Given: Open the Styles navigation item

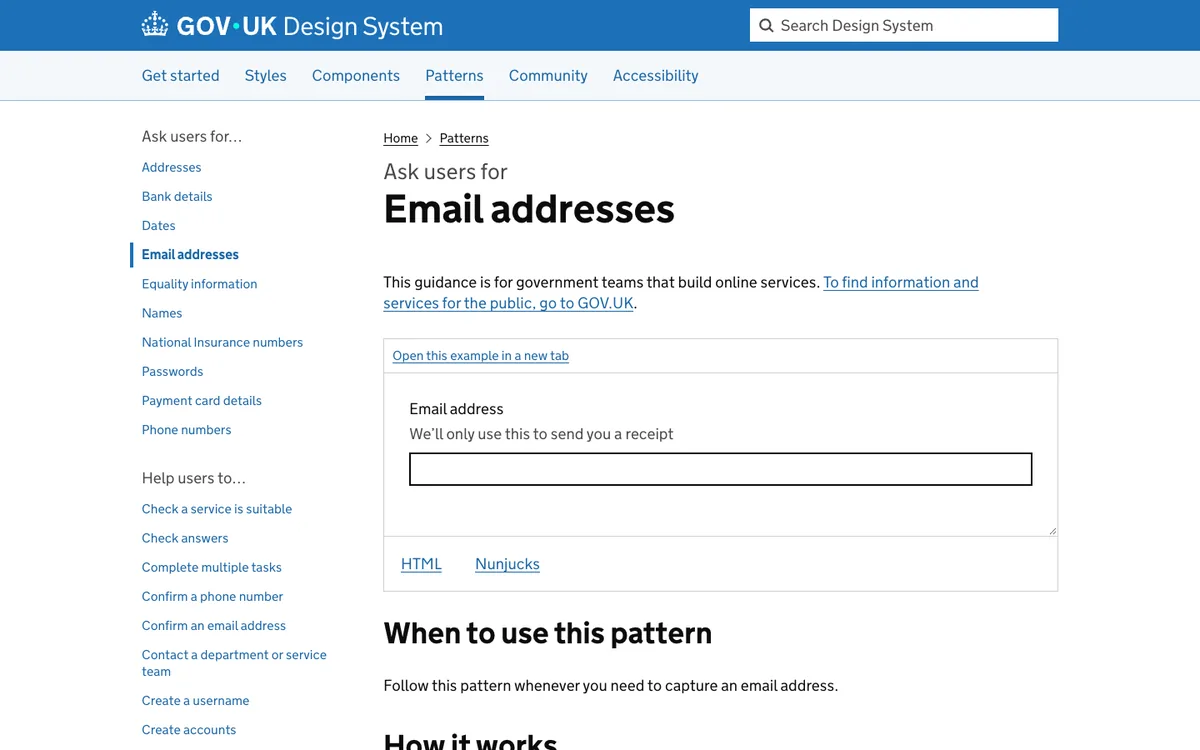Looking at the screenshot, I should tap(266, 76).
